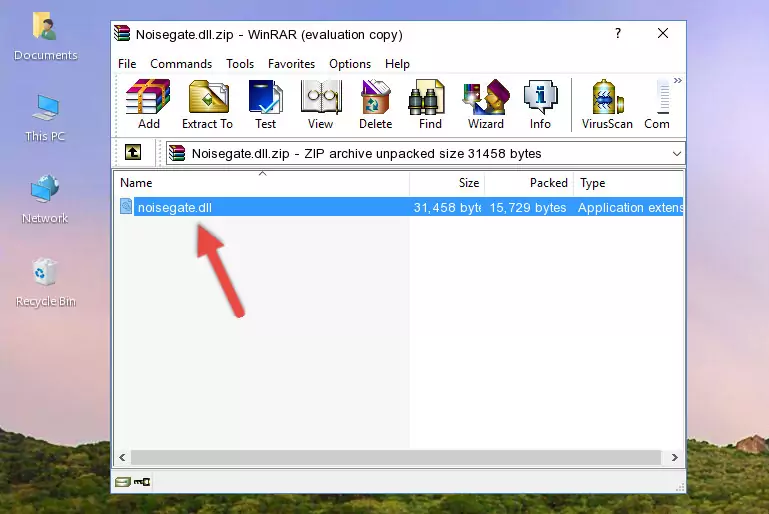This screenshot has height=514, width=769.
Task: Click the archive path address field
Action: [425, 154]
